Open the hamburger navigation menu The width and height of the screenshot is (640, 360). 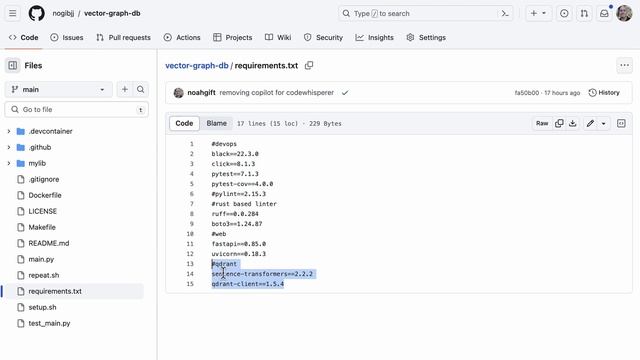pos(13,13)
